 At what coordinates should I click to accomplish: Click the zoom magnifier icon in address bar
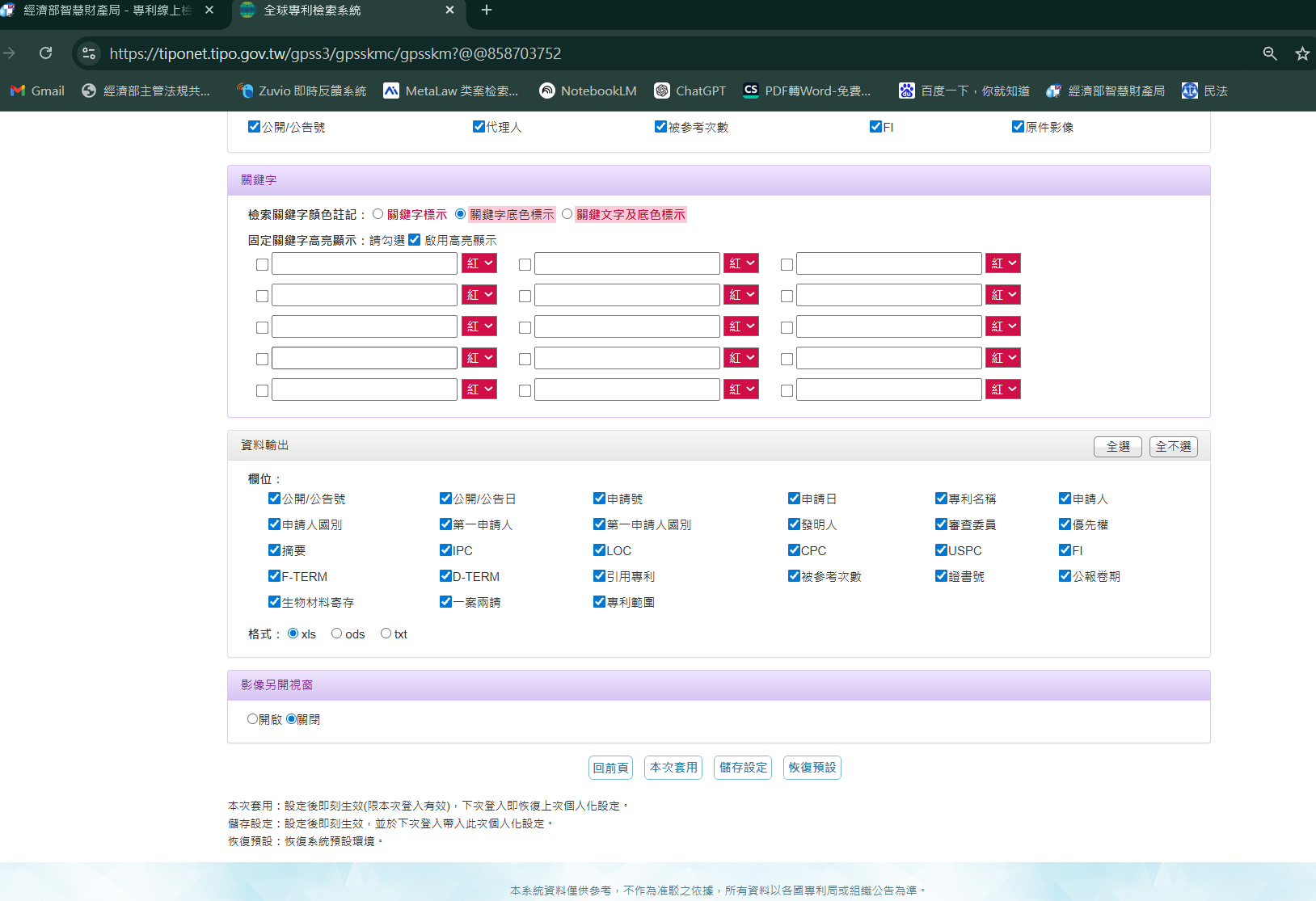[1270, 53]
